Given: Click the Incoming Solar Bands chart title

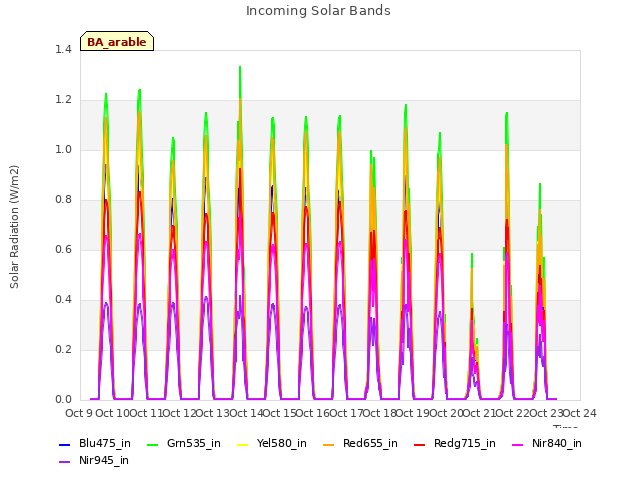Looking at the screenshot, I should [x=318, y=11].
